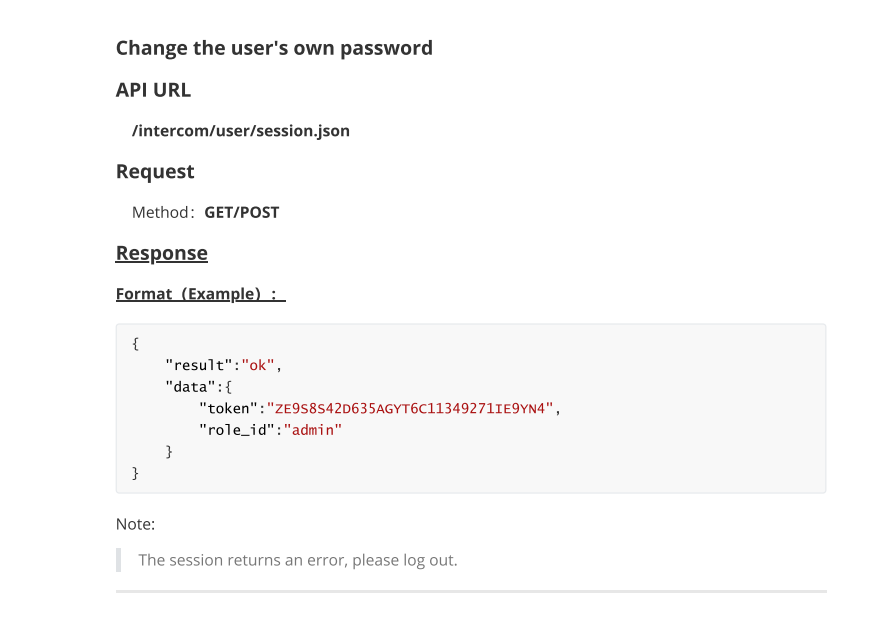Click the Note: label

(135, 524)
